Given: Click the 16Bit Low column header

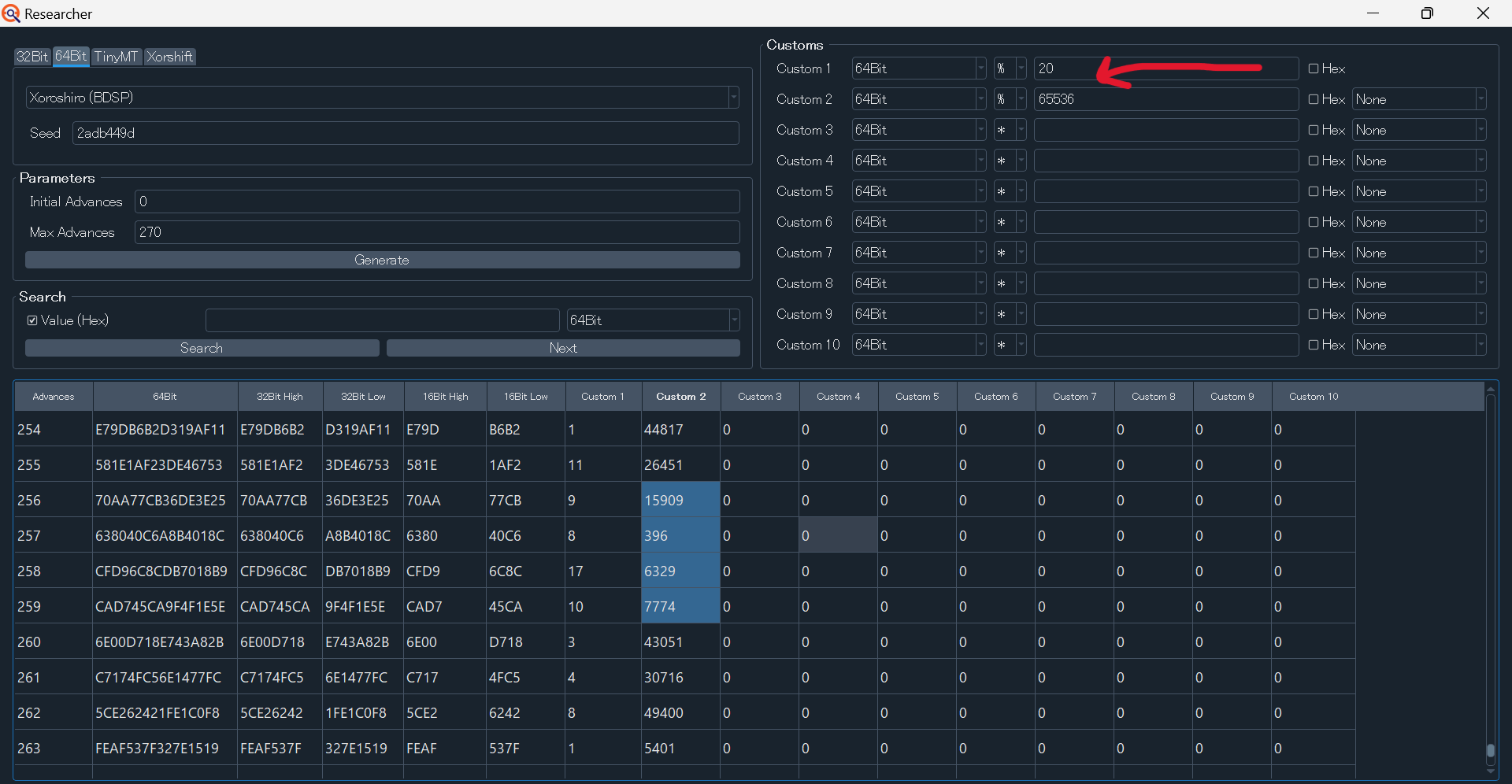Looking at the screenshot, I should [x=525, y=397].
